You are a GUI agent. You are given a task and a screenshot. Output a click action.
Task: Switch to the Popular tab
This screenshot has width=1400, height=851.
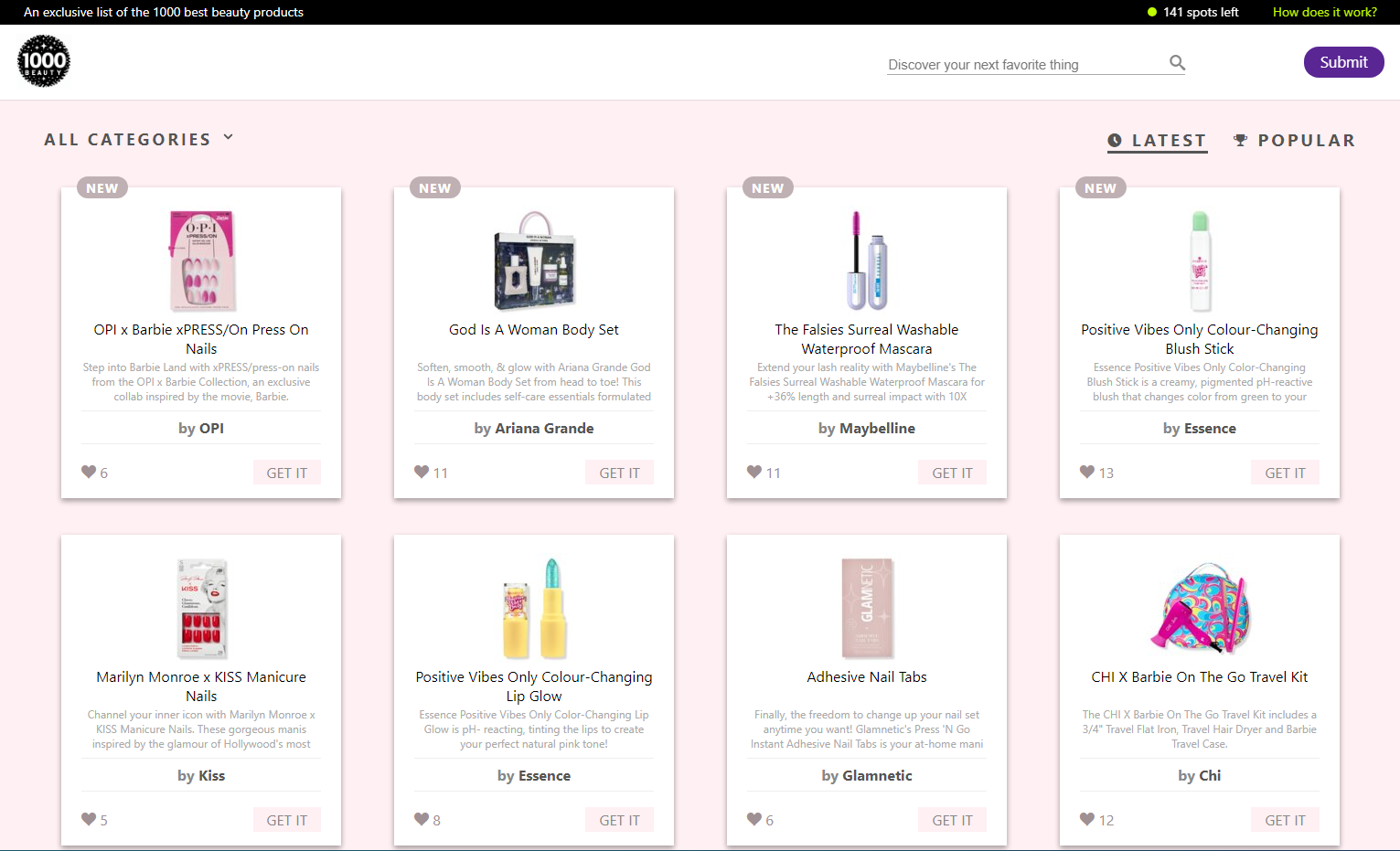click(x=1294, y=141)
